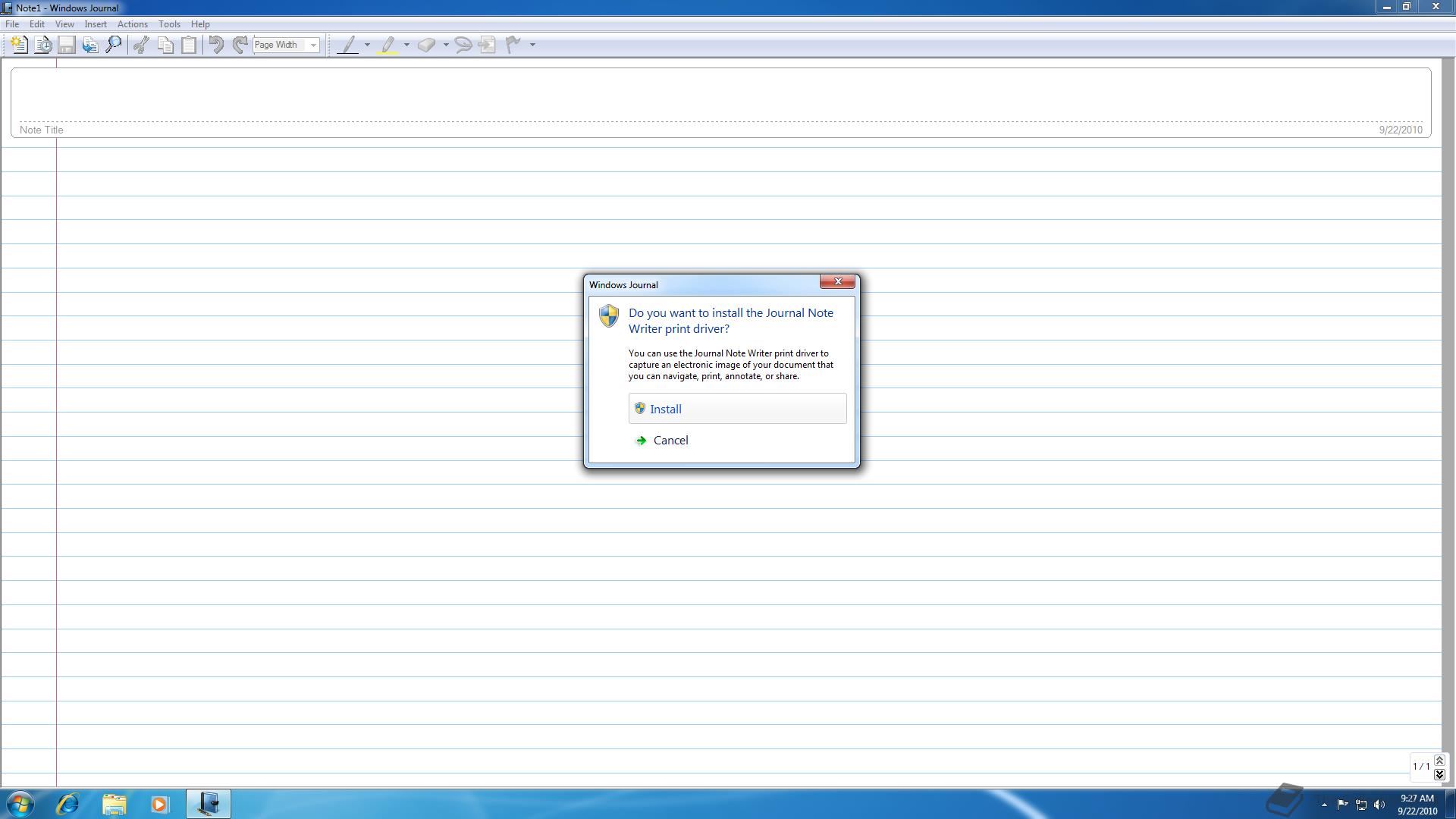Open the Help menu
The height and width of the screenshot is (819, 1456).
(x=200, y=24)
